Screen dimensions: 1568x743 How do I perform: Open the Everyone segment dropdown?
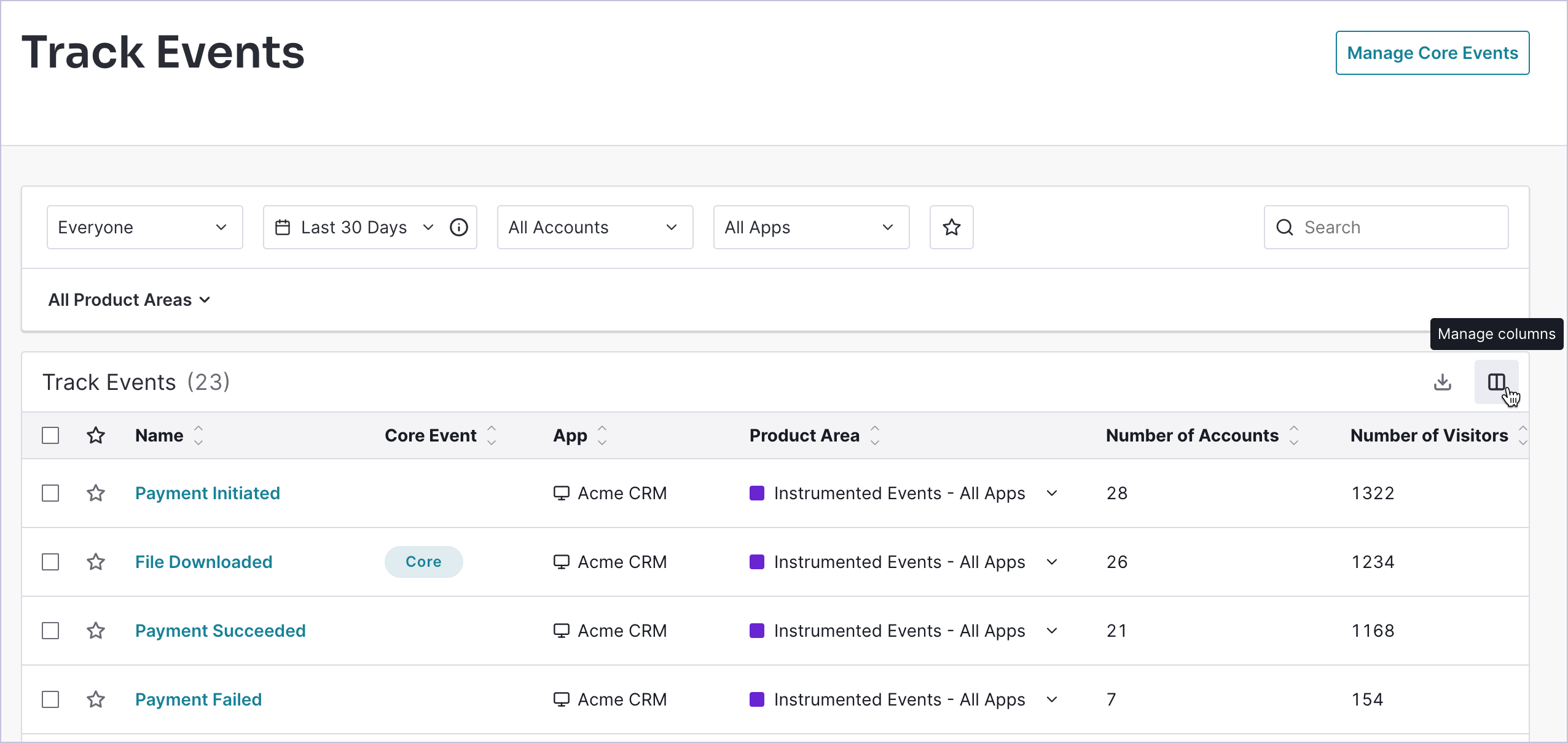tap(144, 227)
